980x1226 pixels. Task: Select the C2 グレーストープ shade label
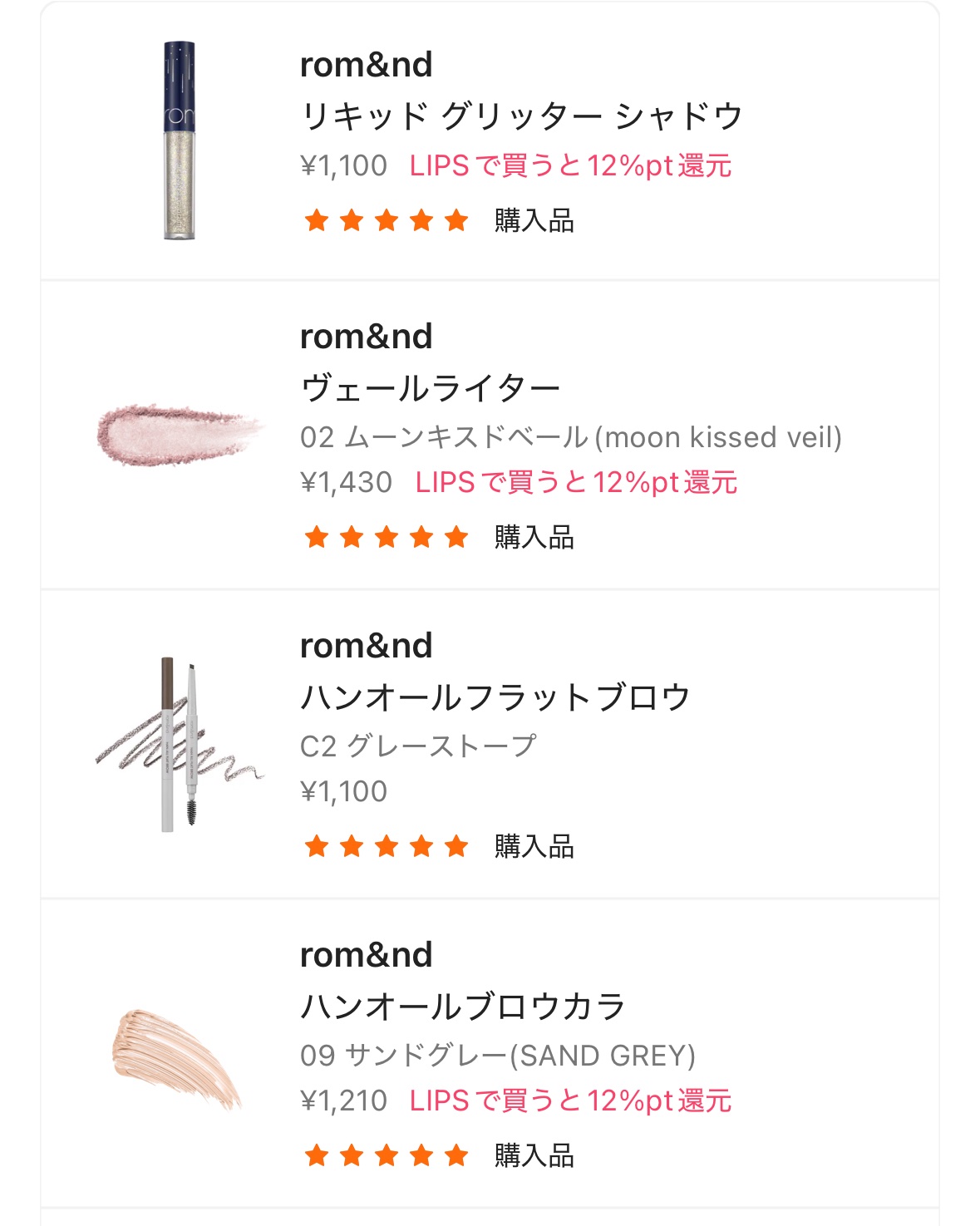tap(418, 746)
